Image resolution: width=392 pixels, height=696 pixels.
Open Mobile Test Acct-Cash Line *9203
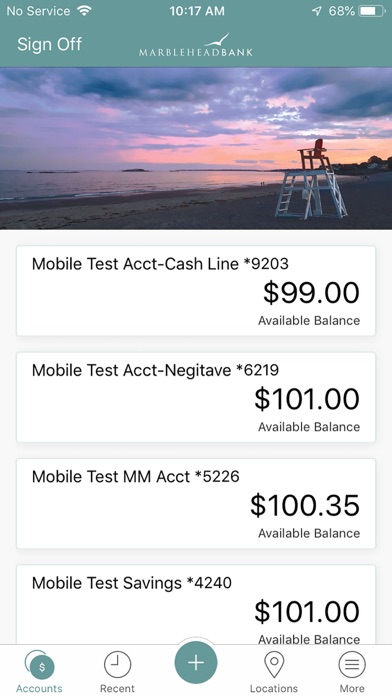[x=196, y=291]
